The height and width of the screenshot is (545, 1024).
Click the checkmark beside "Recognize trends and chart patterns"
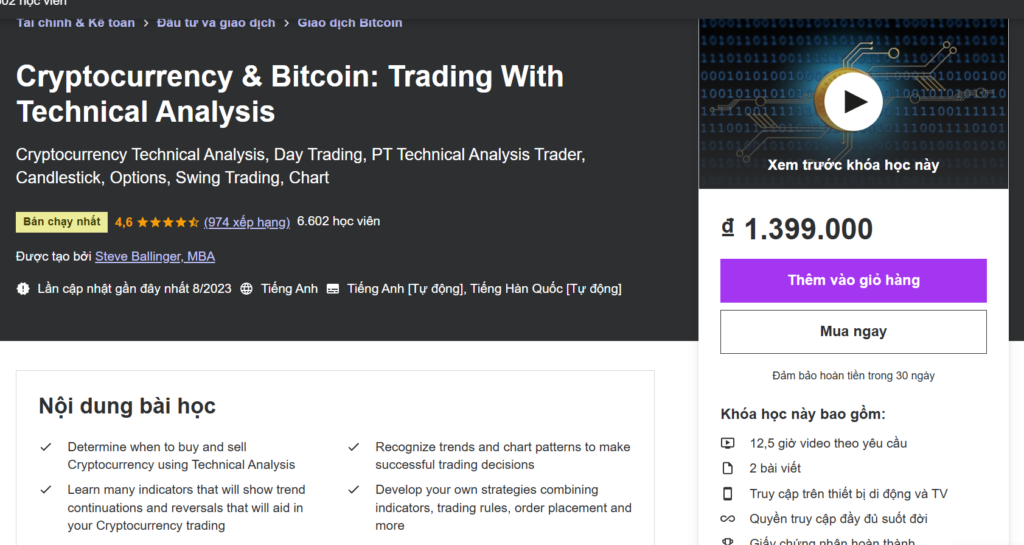[x=353, y=447]
